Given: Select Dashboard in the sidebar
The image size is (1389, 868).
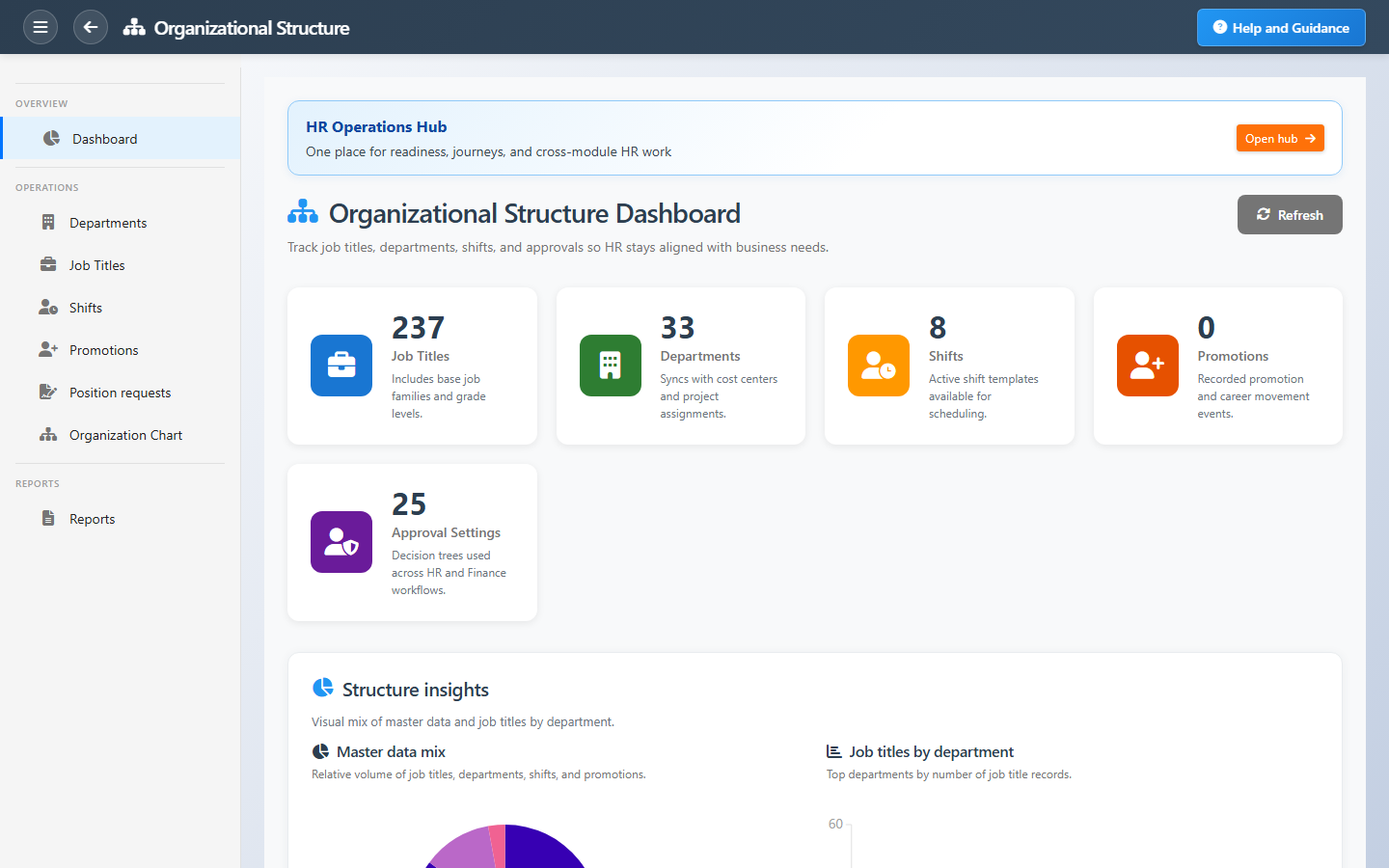Looking at the screenshot, I should pyautogui.click(x=121, y=138).
